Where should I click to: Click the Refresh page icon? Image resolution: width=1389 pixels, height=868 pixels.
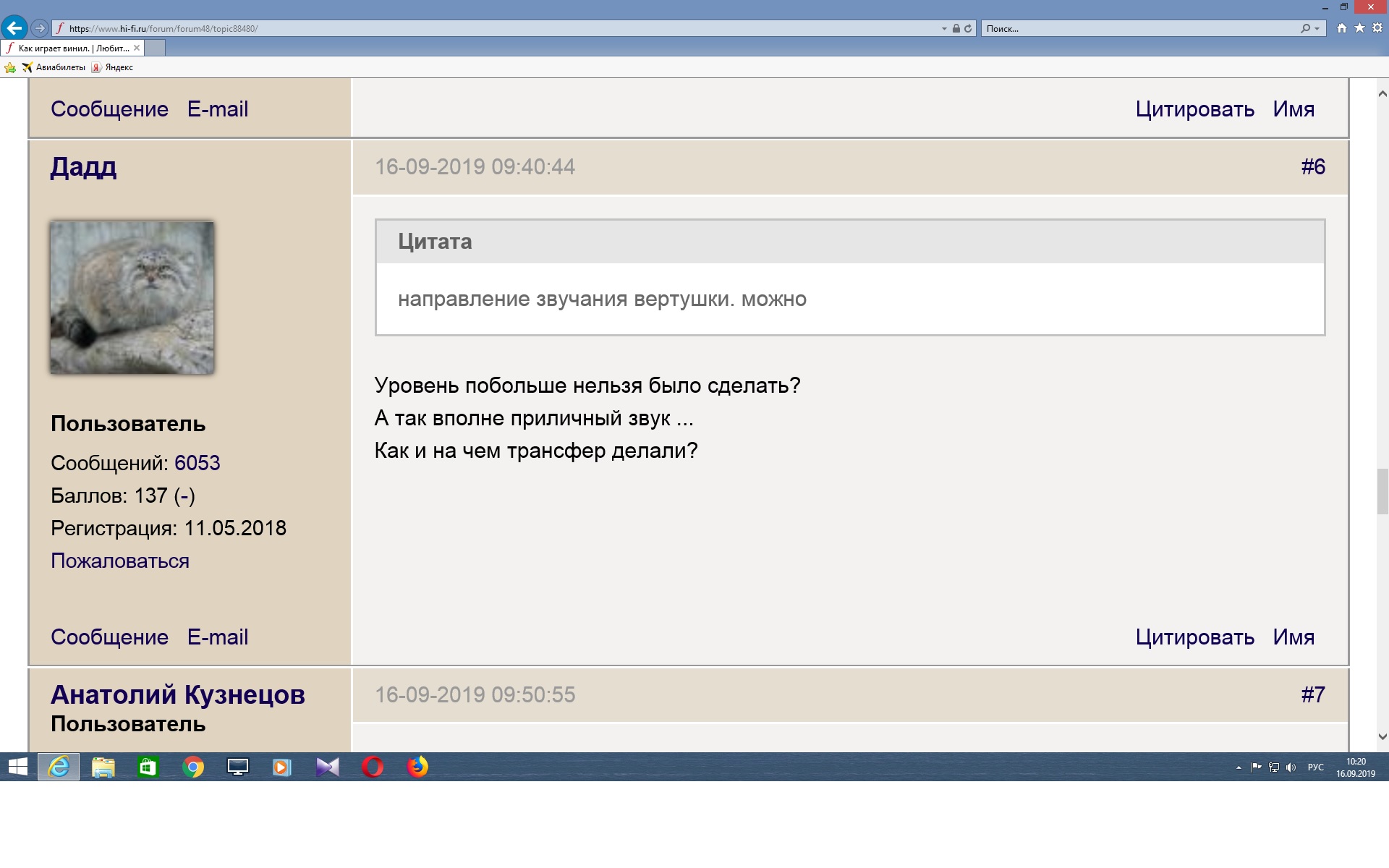(968, 29)
